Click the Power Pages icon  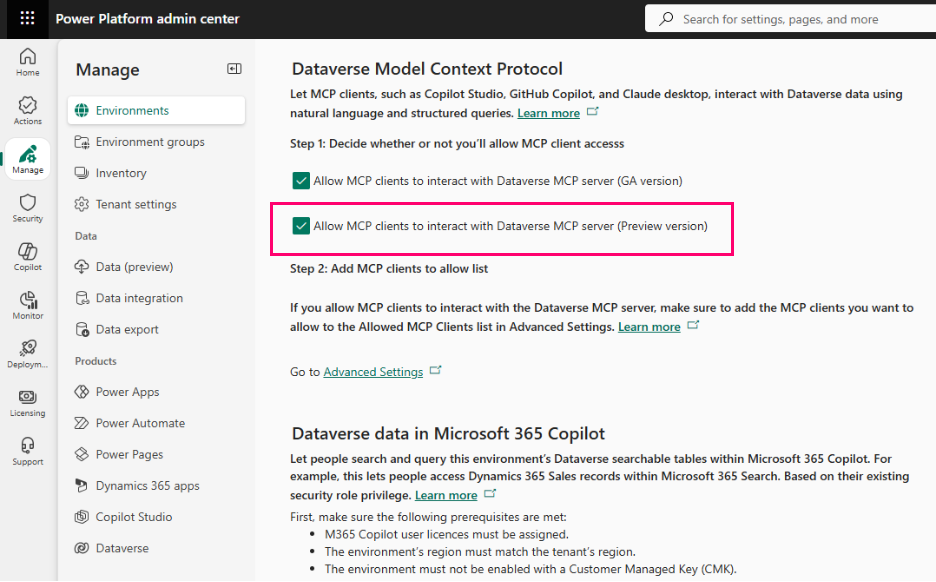click(82, 454)
